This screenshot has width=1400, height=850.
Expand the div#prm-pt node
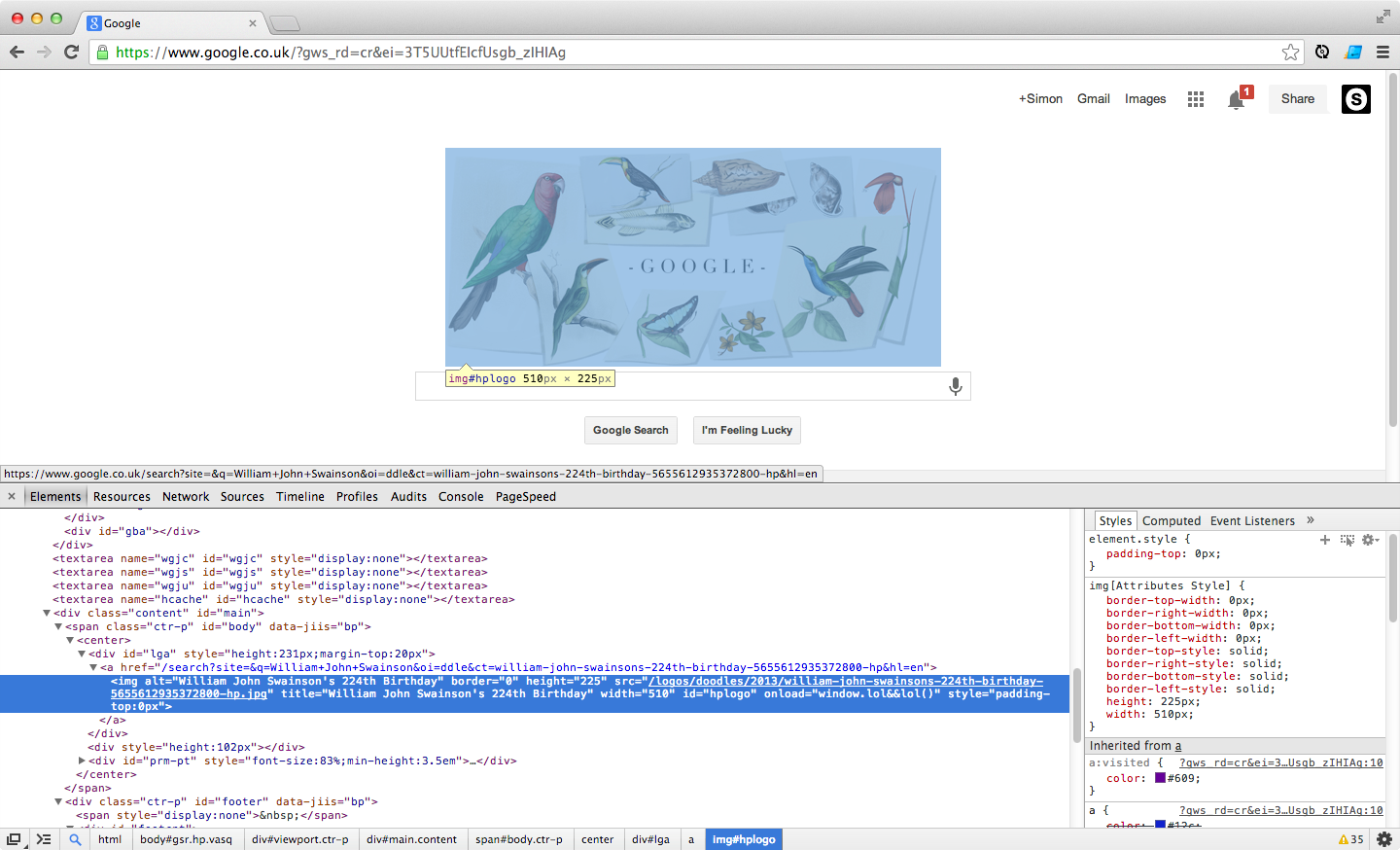pos(82,761)
